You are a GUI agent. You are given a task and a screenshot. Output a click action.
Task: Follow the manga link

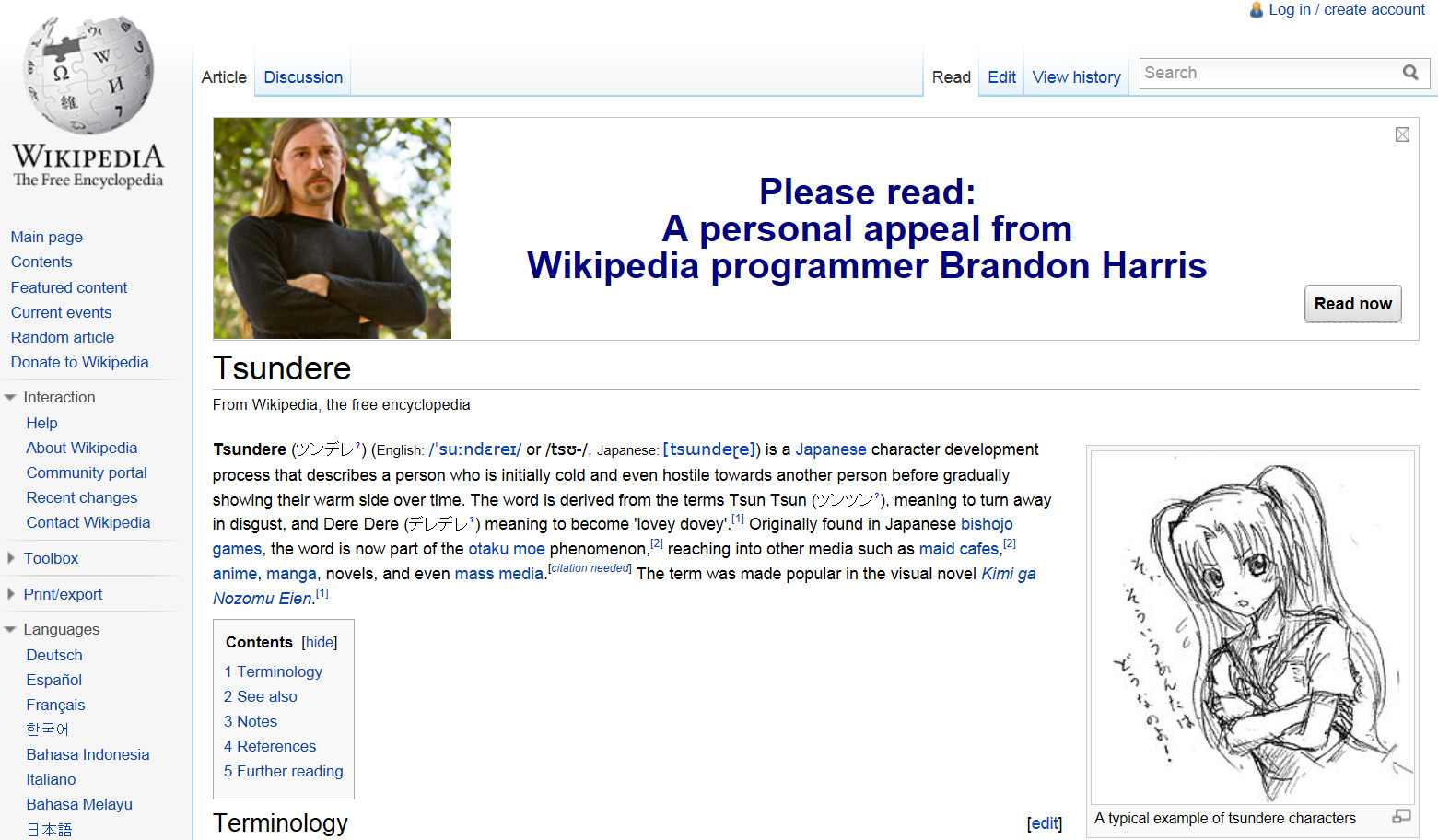(x=291, y=574)
